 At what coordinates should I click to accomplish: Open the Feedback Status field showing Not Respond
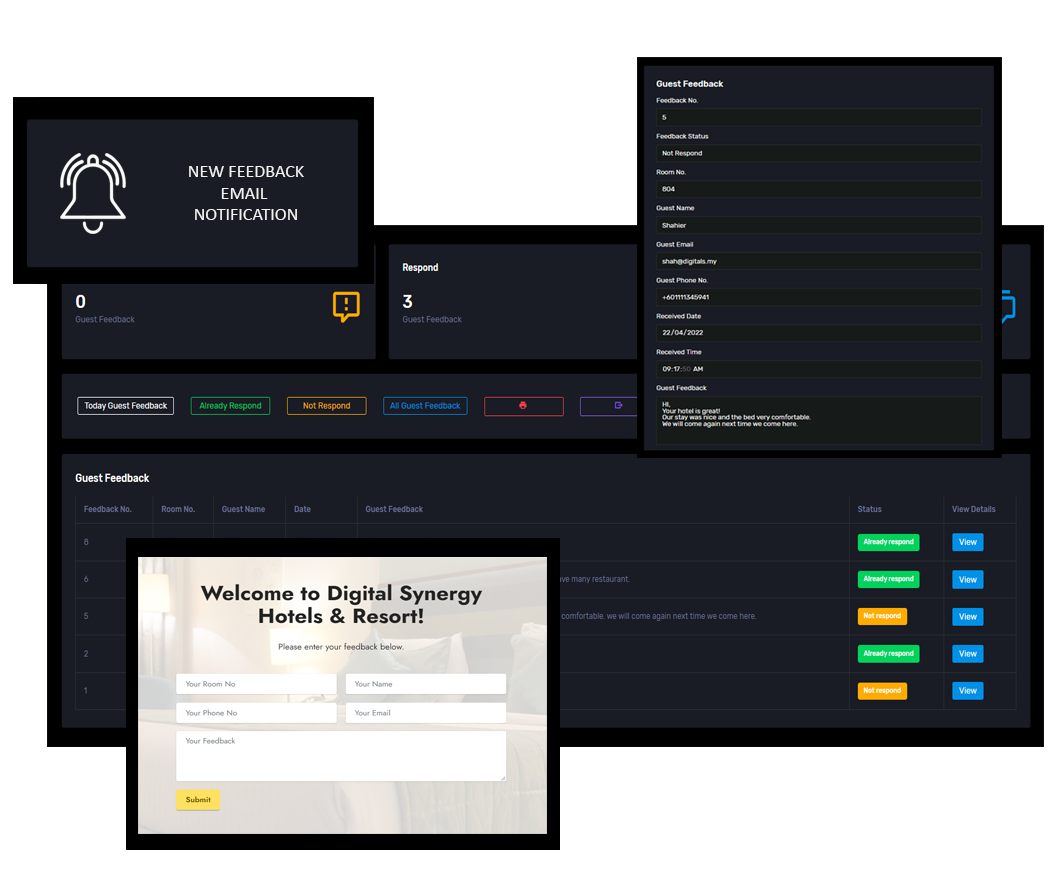point(818,153)
